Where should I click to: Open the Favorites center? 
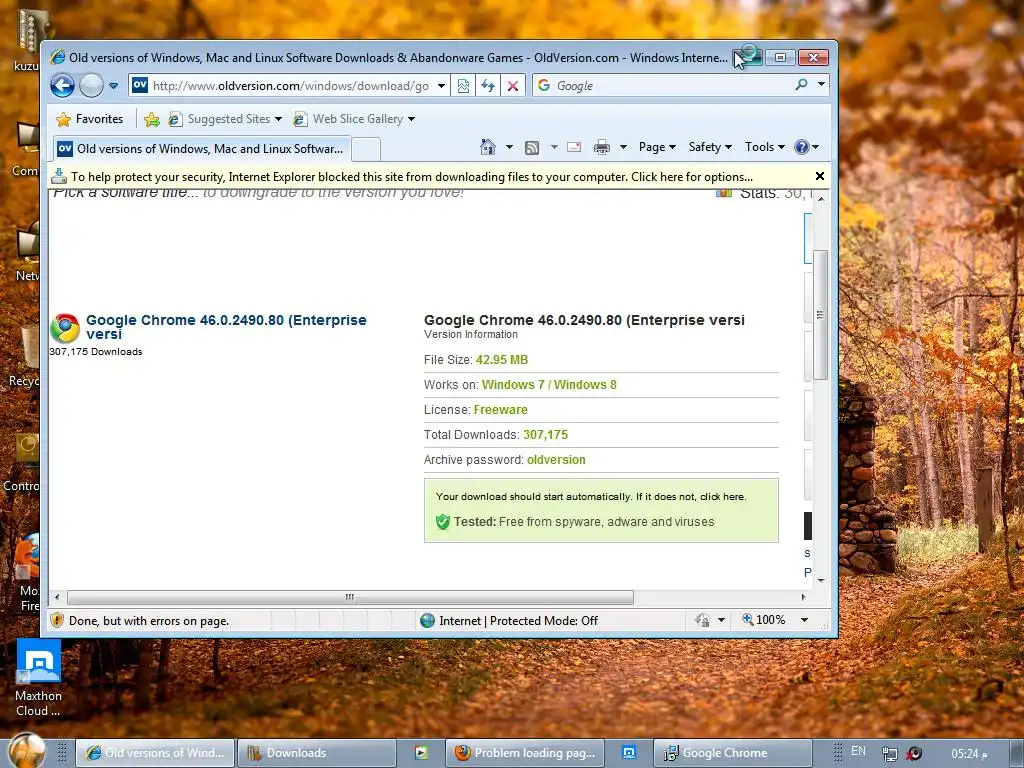click(x=89, y=119)
